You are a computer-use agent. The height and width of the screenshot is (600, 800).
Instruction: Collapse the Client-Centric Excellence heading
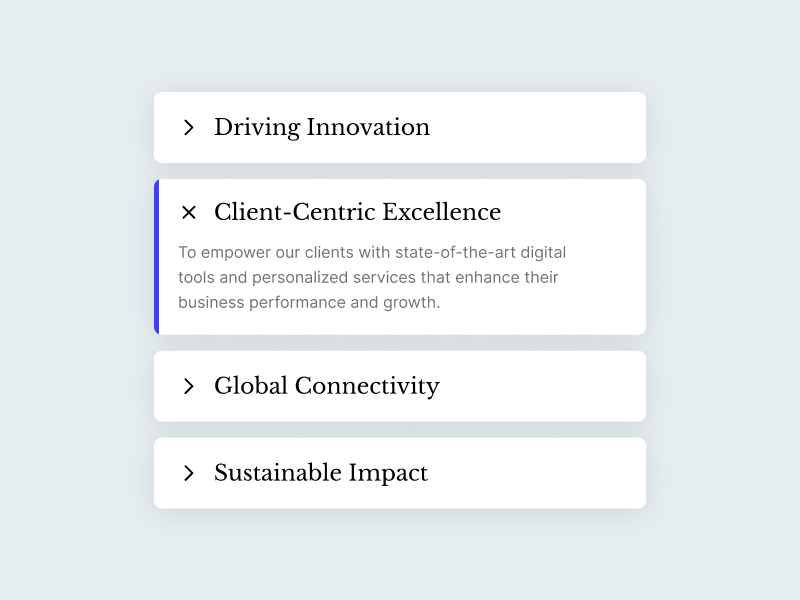(357, 212)
